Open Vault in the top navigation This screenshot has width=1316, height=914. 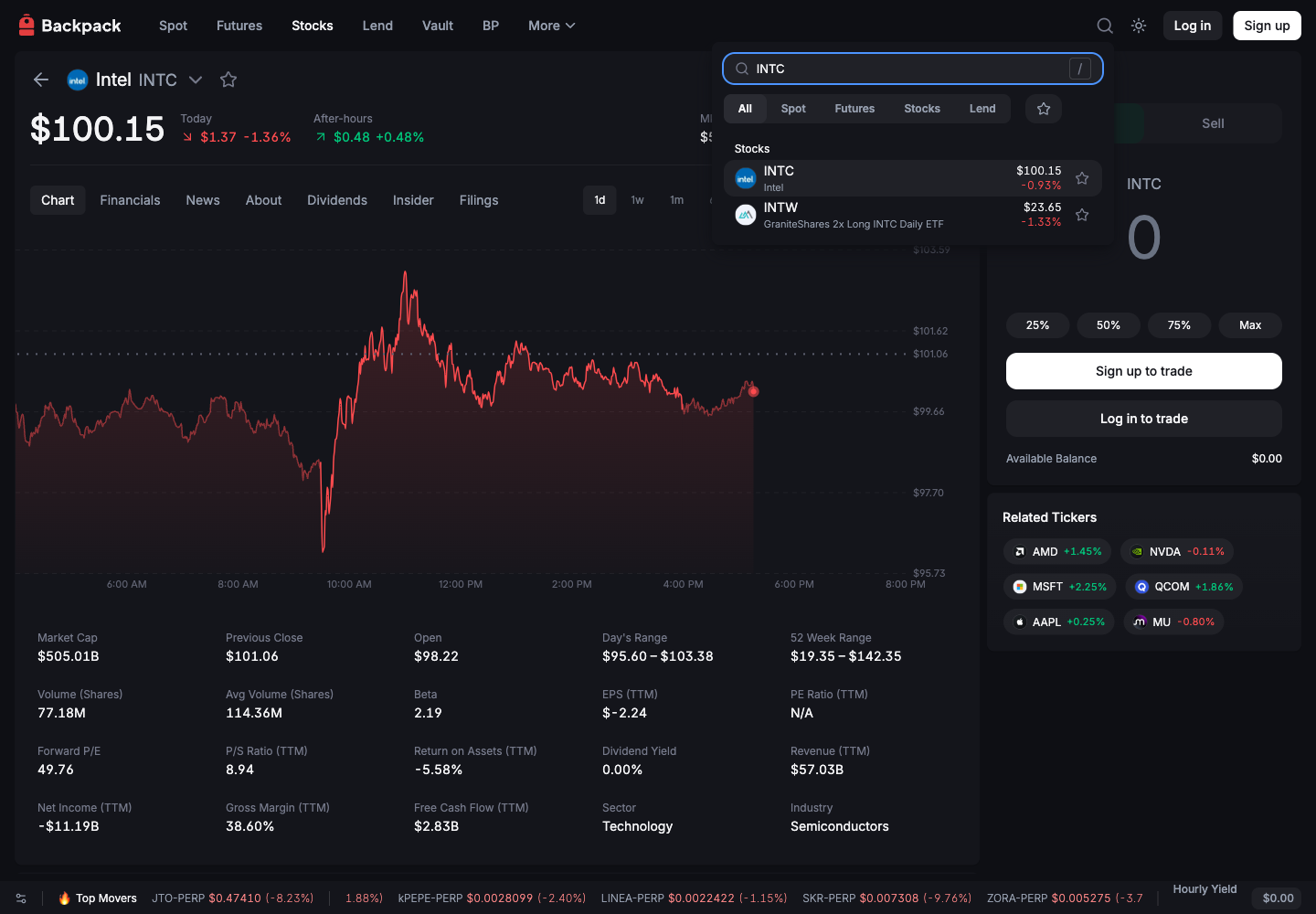(438, 26)
